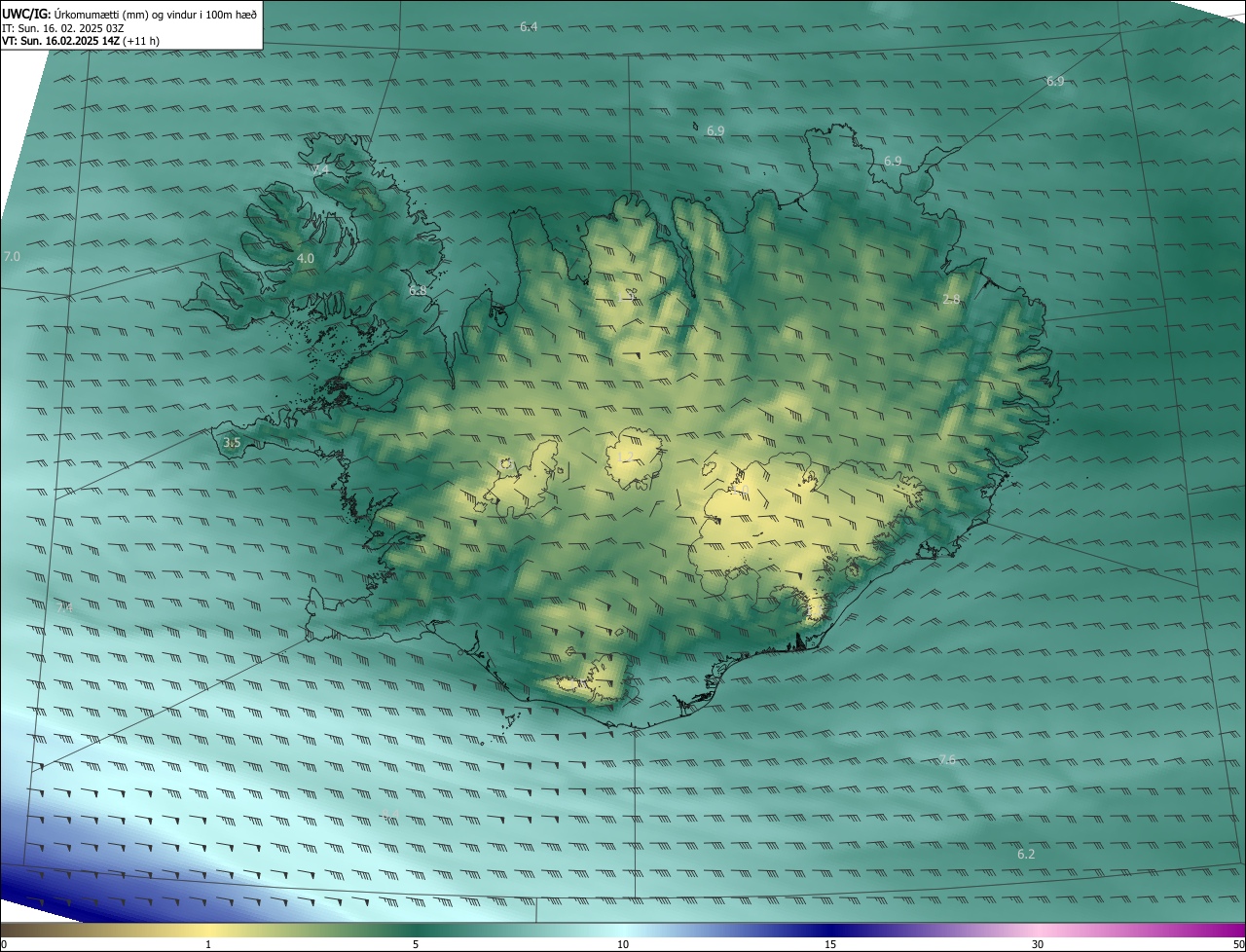Viewport: 1246px width, 952px height.
Task: Click the 50 label on the color scale
Action: point(1238,944)
